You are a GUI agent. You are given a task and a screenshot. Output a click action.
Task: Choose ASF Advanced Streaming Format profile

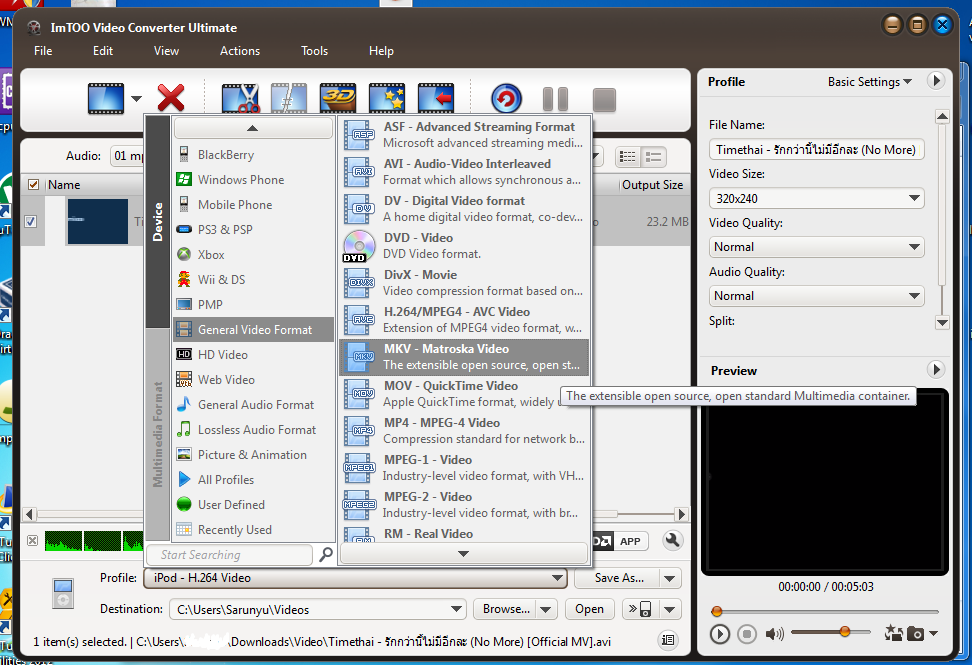(x=464, y=134)
